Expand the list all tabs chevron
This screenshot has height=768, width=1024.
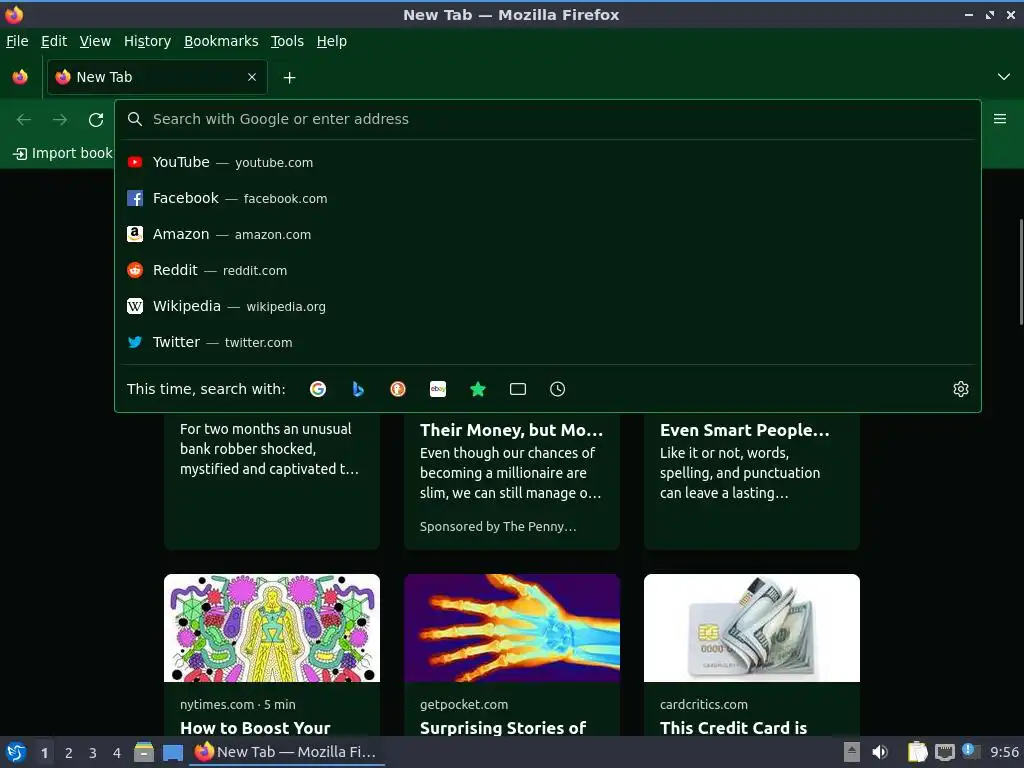coord(1004,77)
